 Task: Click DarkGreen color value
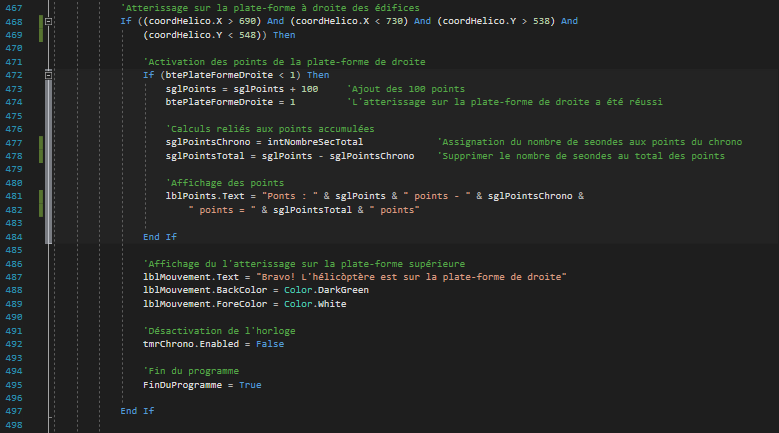pos(343,290)
